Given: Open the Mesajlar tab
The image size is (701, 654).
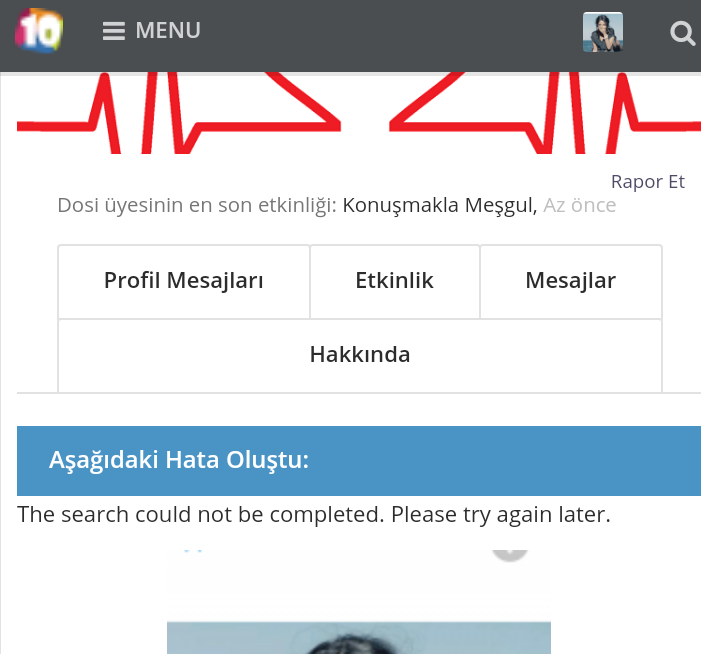Looking at the screenshot, I should point(571,282).
